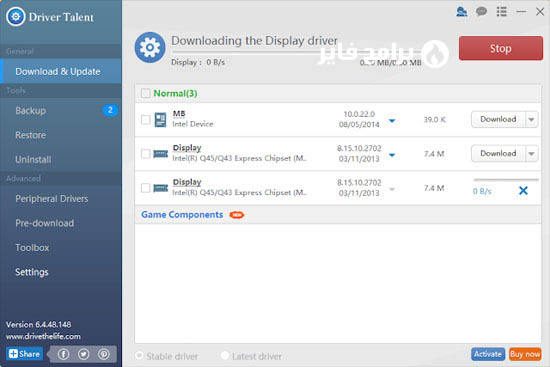Click the Normal(3) group heading
This screenshot has height=367, width=550.
pos(175,93)
